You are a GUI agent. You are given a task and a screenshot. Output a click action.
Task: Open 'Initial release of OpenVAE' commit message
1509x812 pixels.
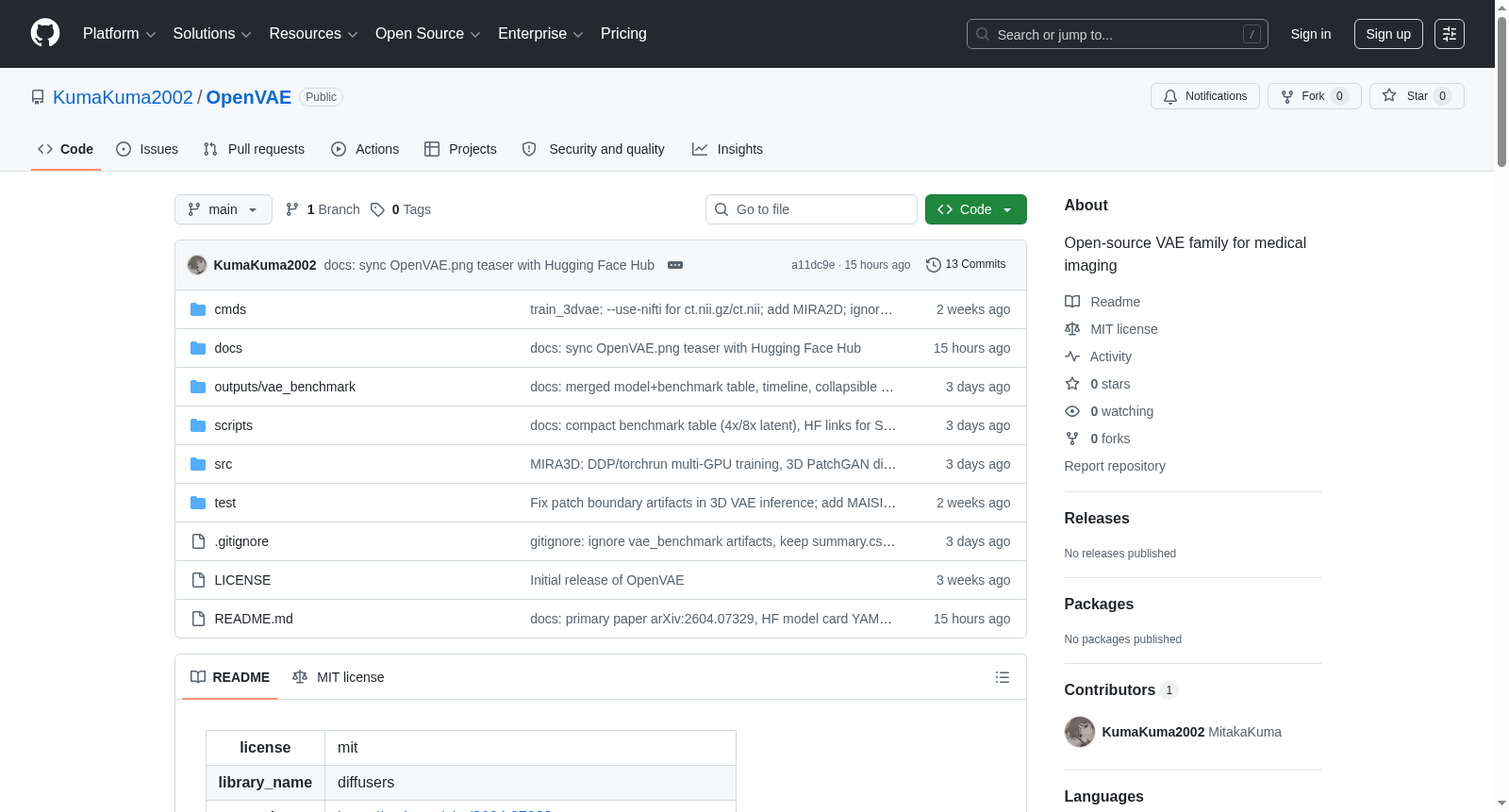(607, 580)
